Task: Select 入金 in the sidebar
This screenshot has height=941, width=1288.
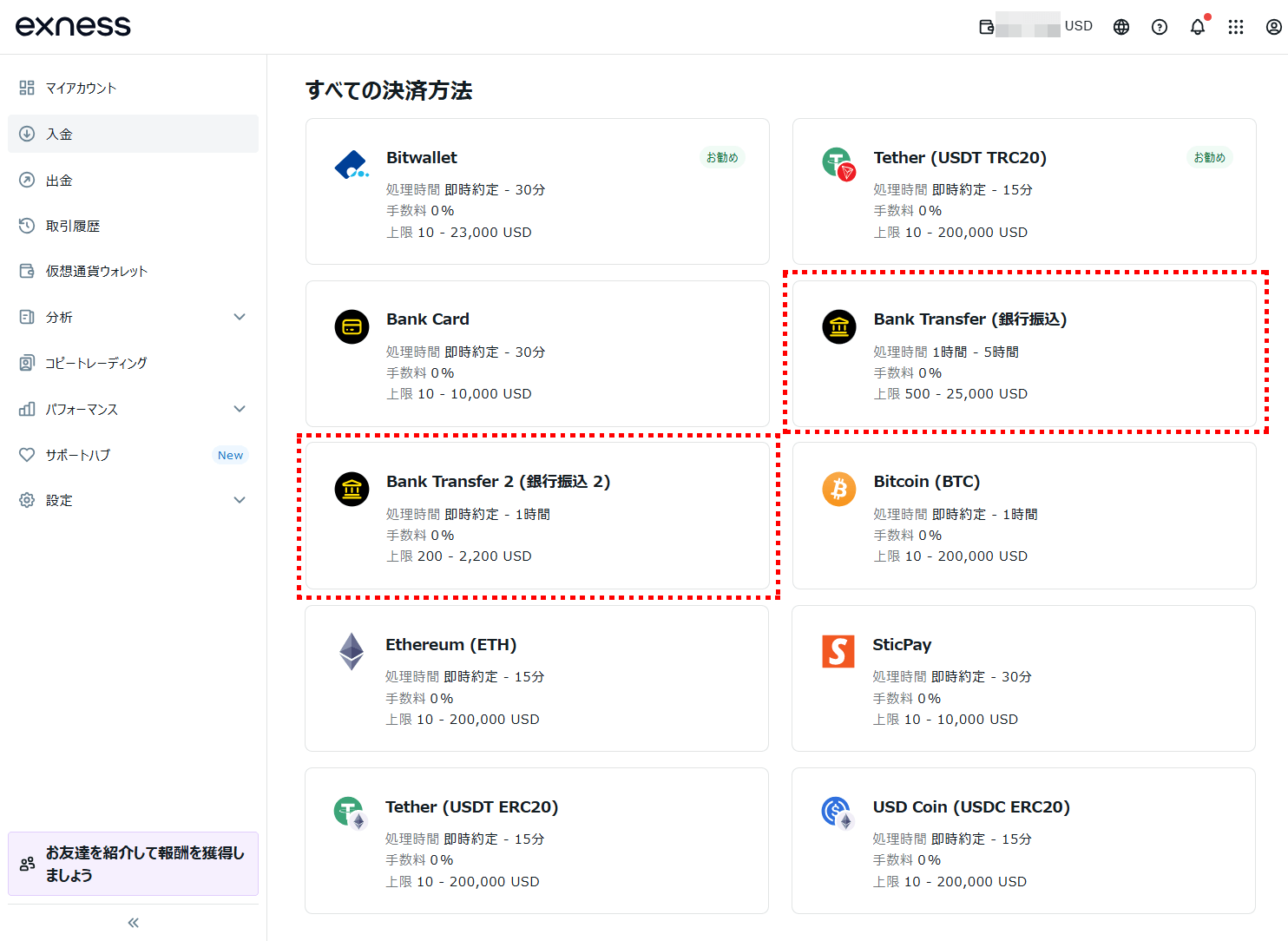Action: 133,134
